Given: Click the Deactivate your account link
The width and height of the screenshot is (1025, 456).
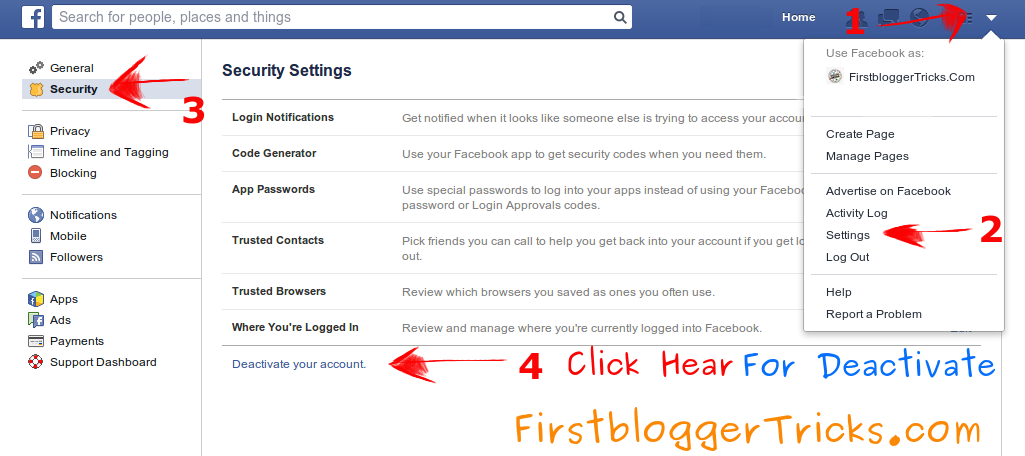Looking at the screenshot, I should tap(299, 365).
